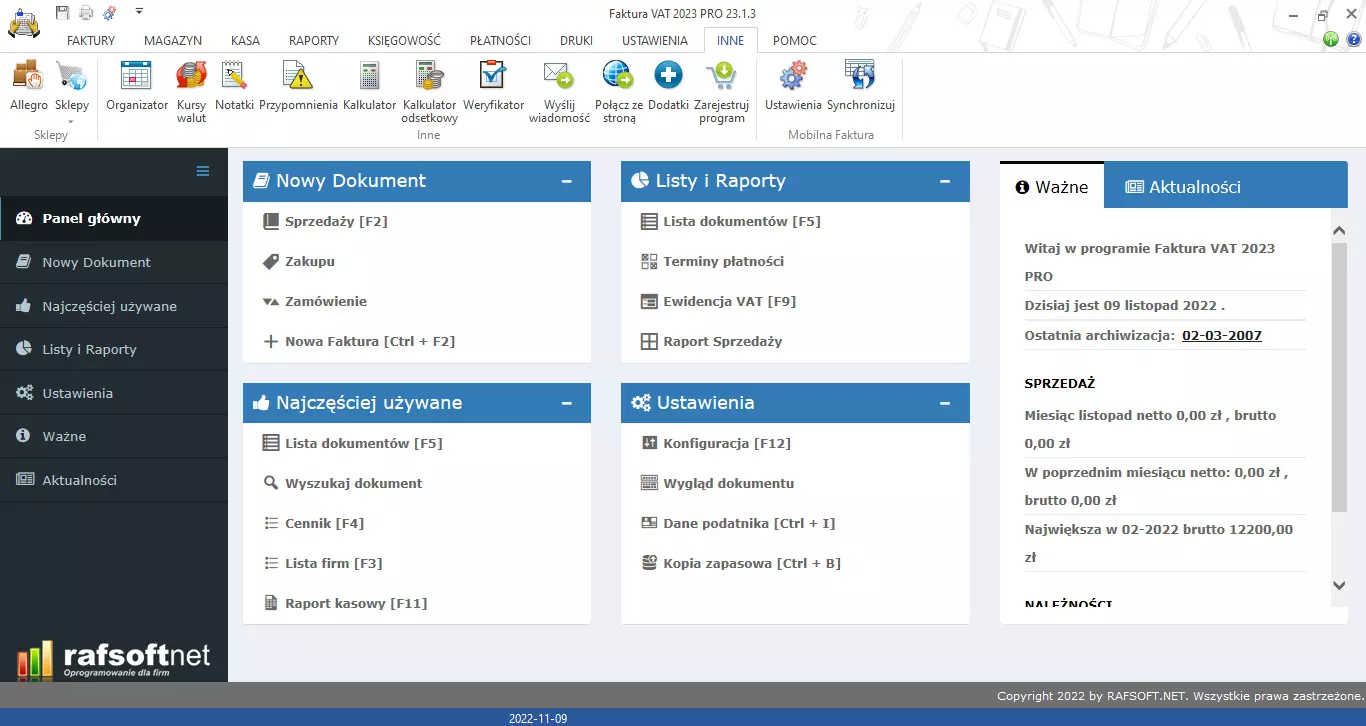1366x726 pixels.
Task: Open the Kalkulator tool
Action: point(369,90)
